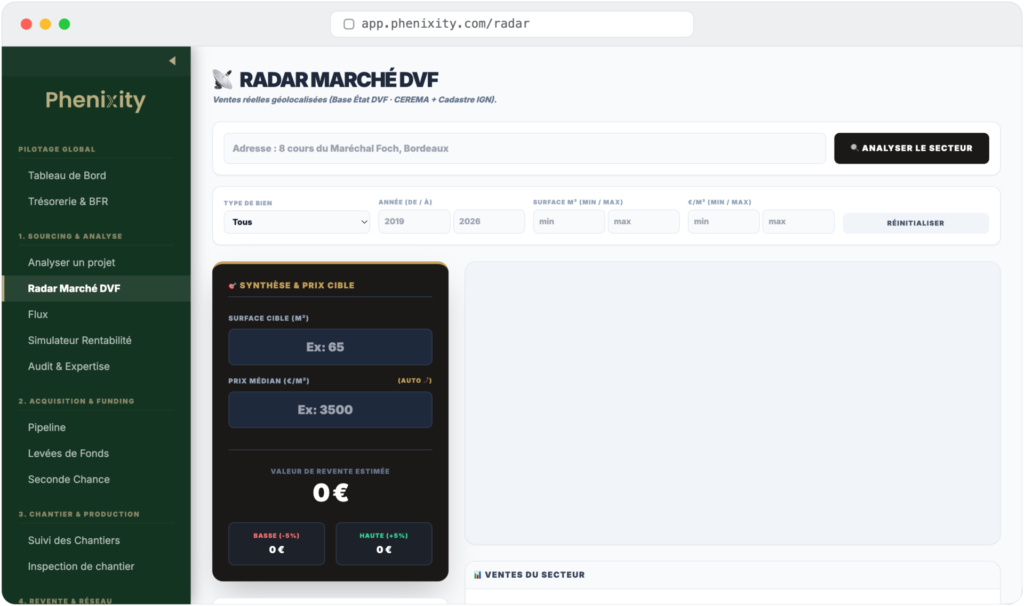Focus the address search field

click(x=524, y=149)
